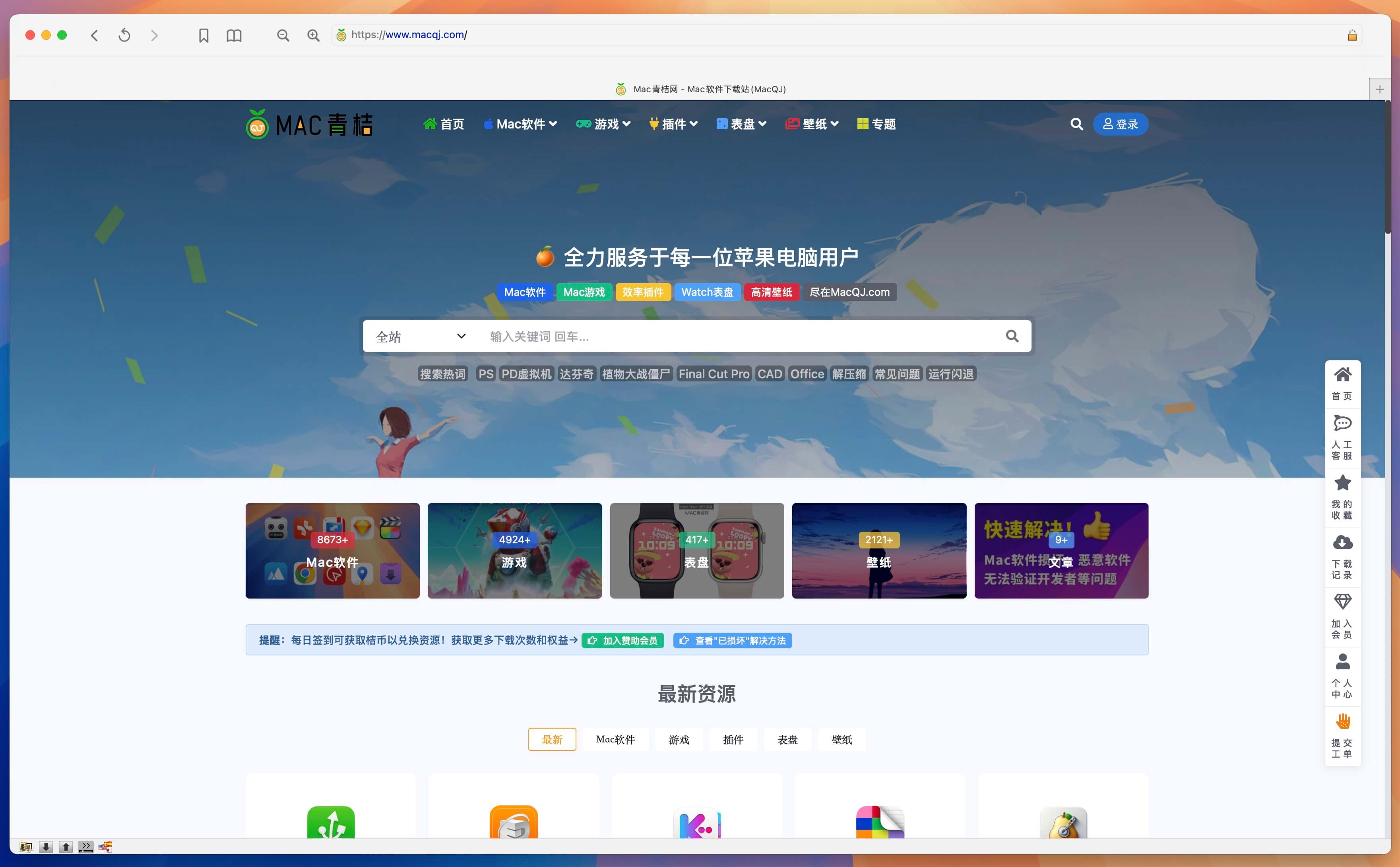Select the 最新 resource tab
This screenshot has width=1400, height=867.
point(552,740)
